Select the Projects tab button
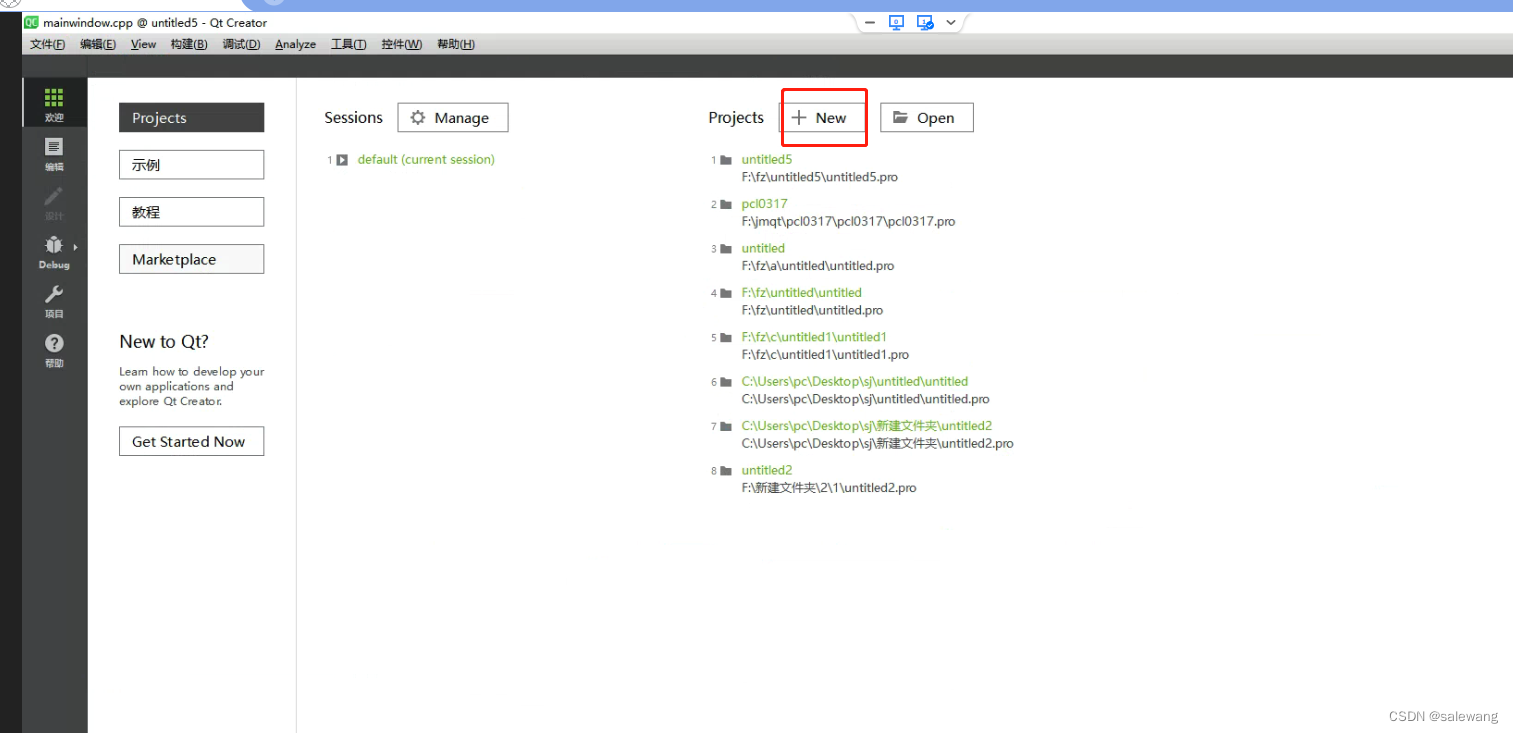1513x733 pixels. tap(191, 118)
